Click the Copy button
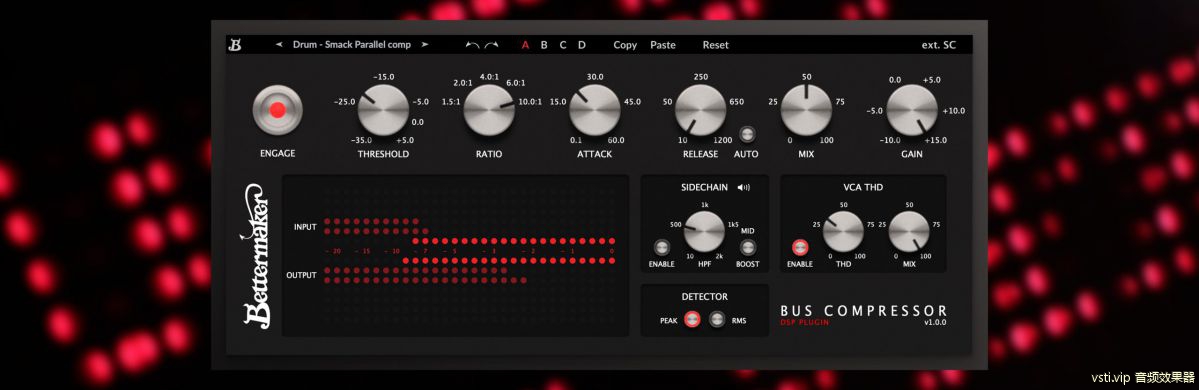 pos(625,45)
